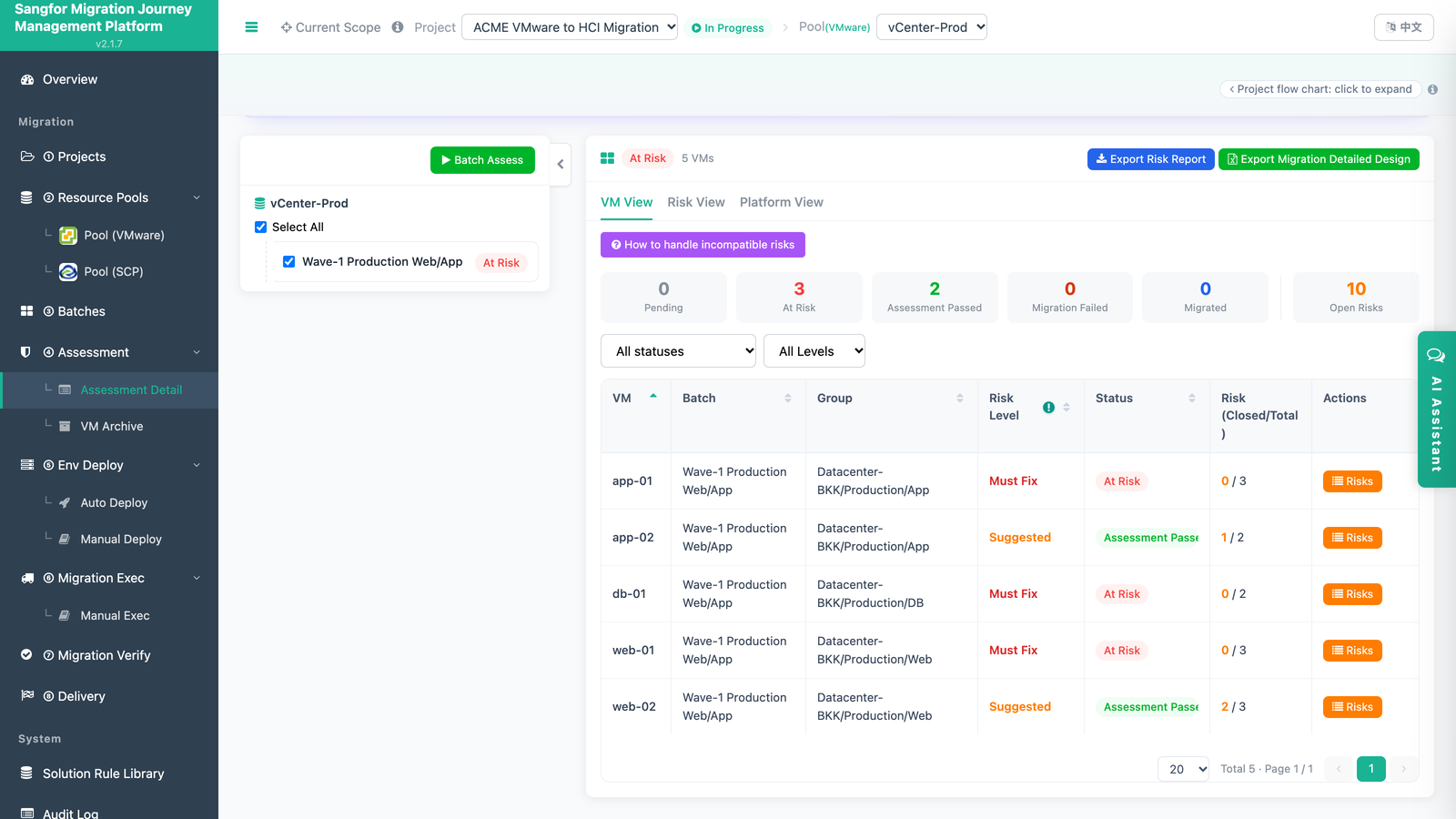
Task: Switch to the Platform View tab
Action: point(782,202)
